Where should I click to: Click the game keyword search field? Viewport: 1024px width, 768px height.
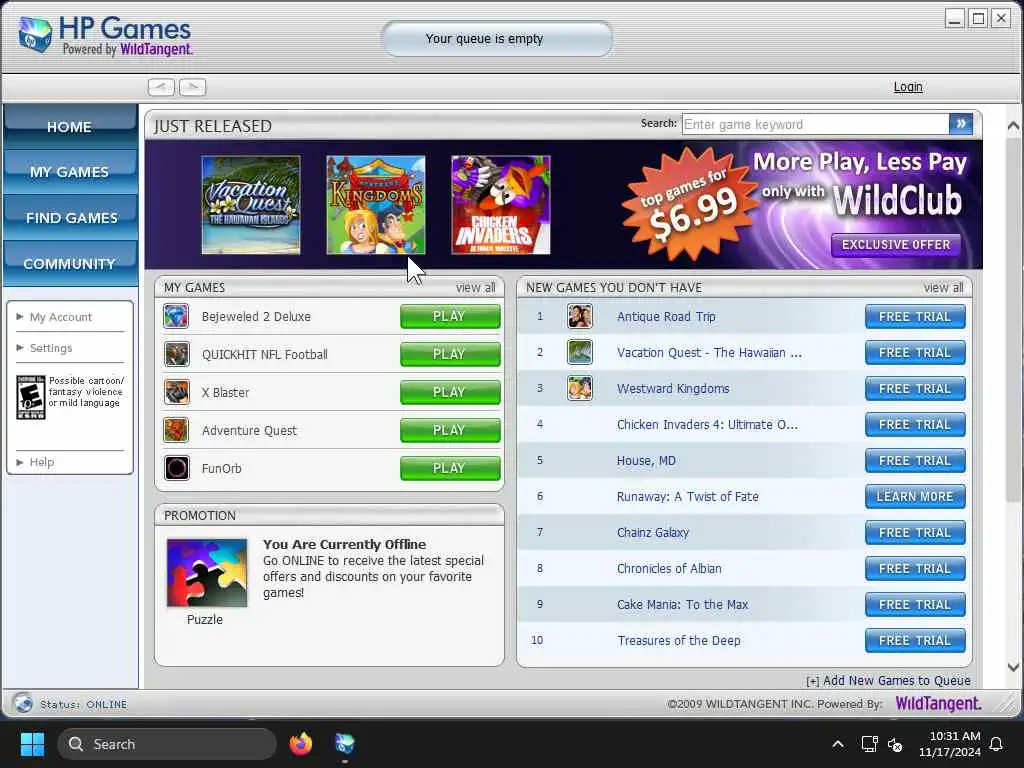pos(816,124)
